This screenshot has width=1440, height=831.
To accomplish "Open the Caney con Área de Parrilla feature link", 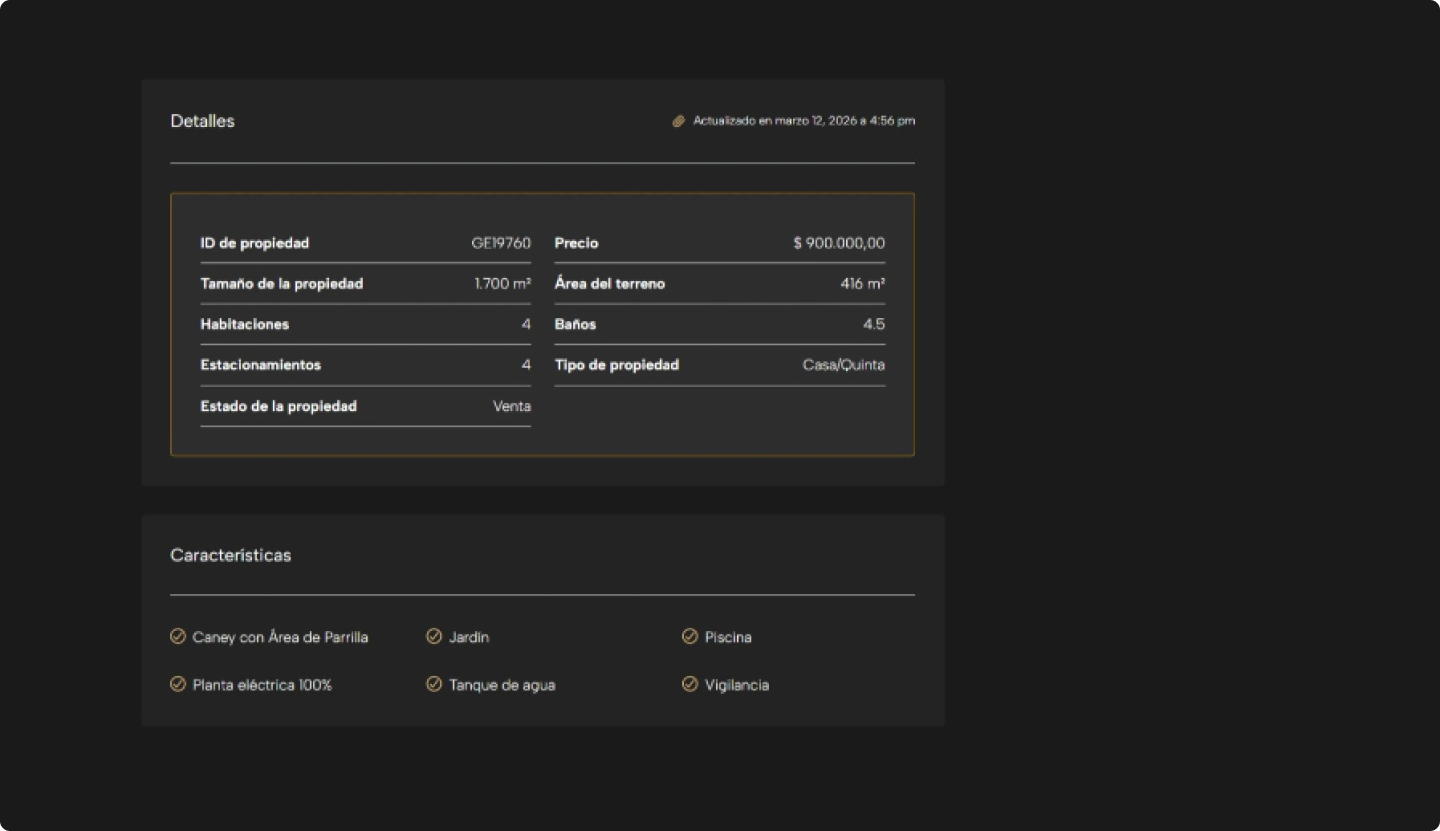I will [x=280, y=637].
